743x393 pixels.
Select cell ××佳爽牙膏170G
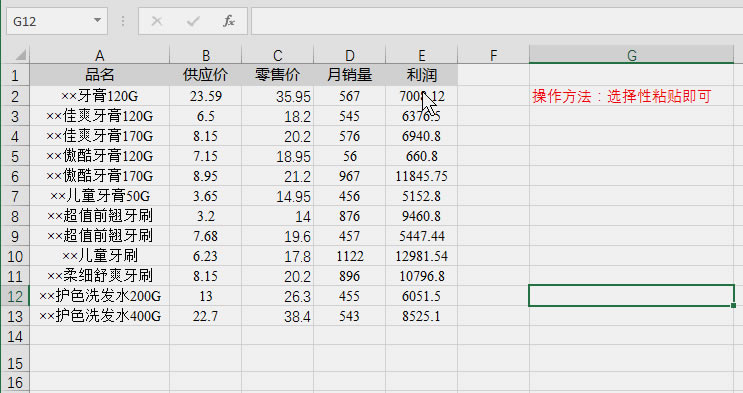click(100, 136)
